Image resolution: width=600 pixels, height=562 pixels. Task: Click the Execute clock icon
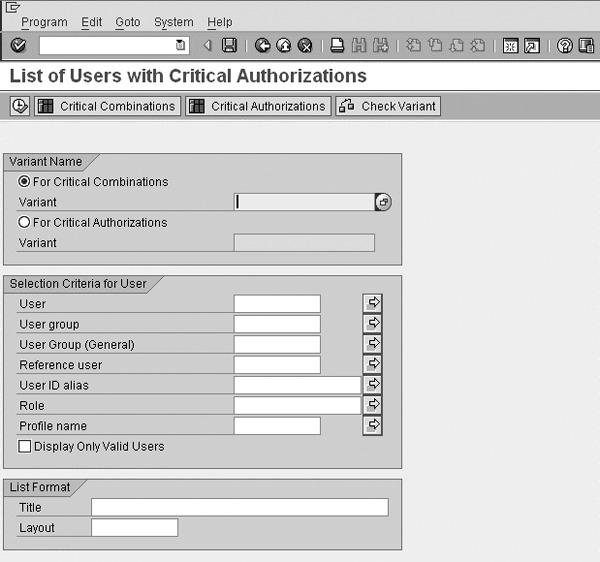coord(19,106)
